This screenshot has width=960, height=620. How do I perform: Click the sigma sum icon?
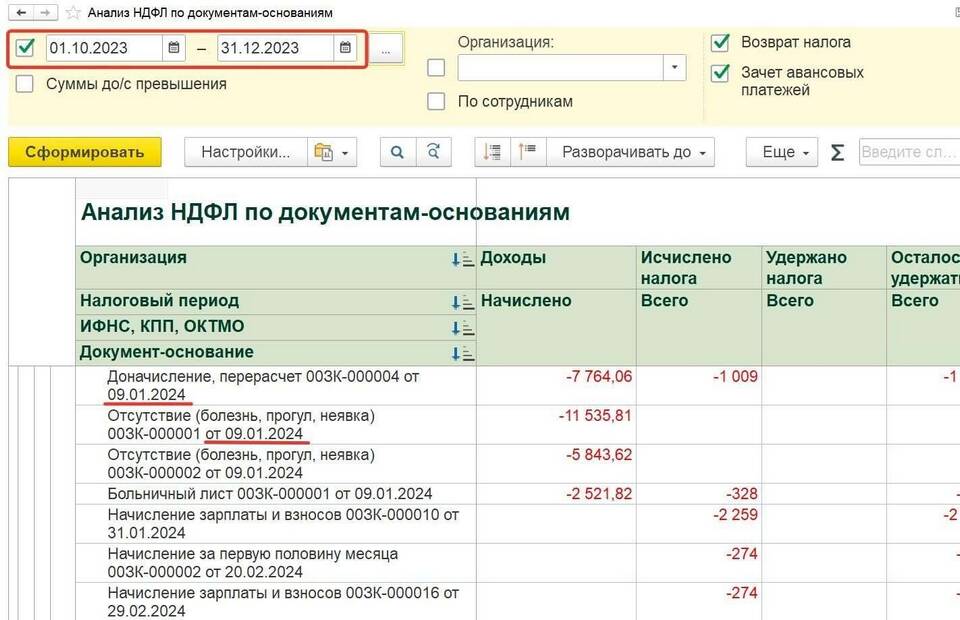837,152
